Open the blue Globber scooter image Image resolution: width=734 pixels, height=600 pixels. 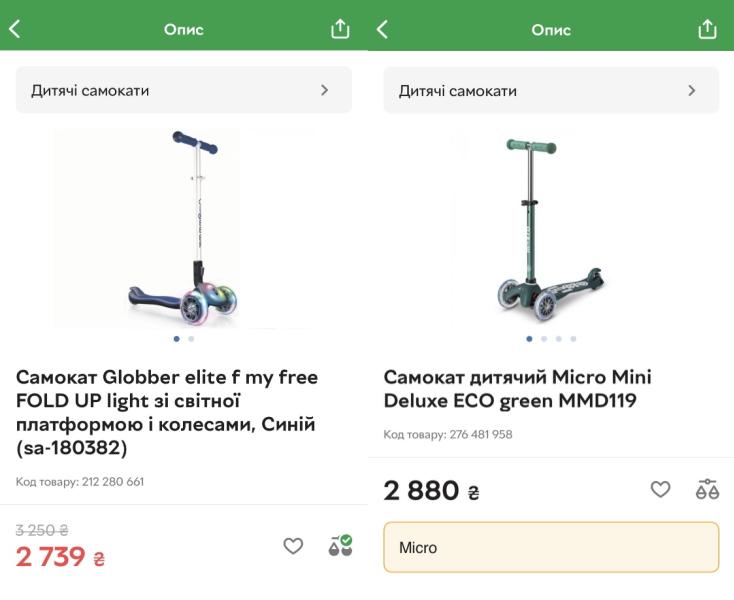(x=182, y=228)
